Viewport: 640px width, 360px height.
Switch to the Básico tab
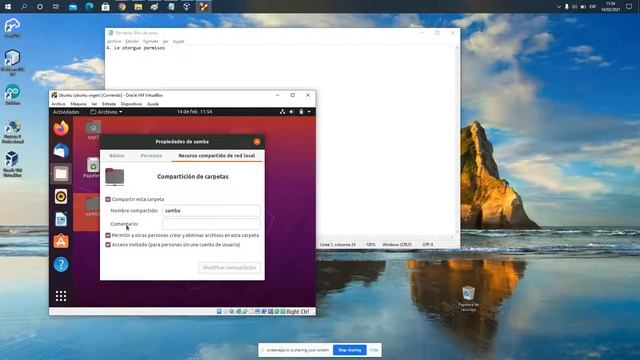(x=117, y=156)
